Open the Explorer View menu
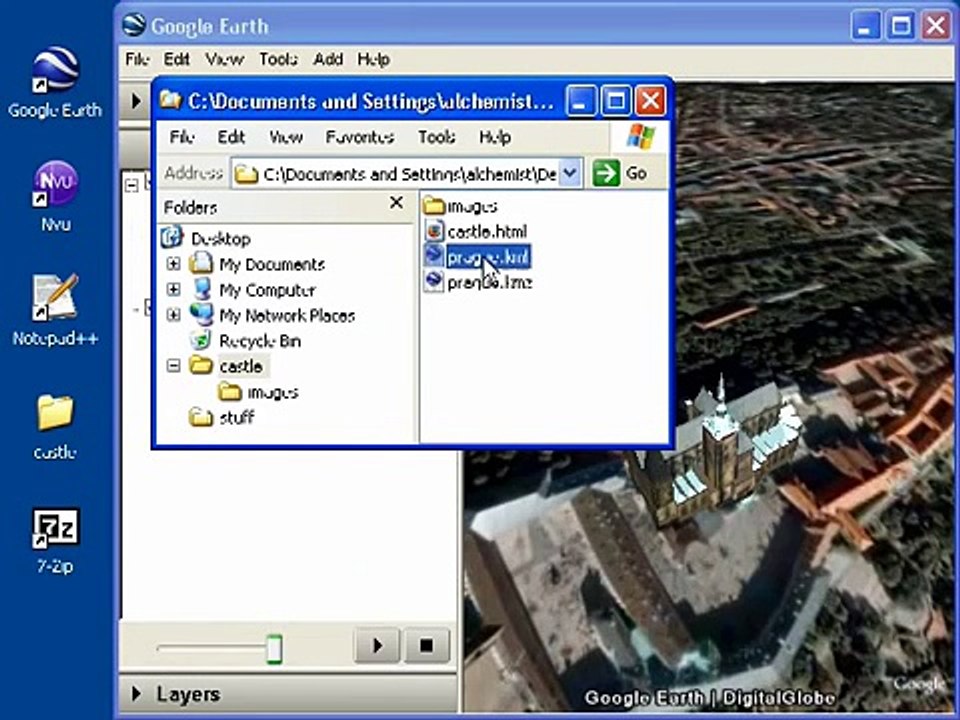 tap(286, 137)
